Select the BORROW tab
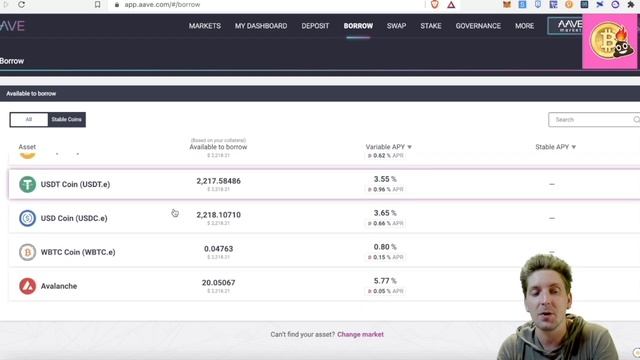The height and width of the screenshot is (360, 640). tap(358, 26)
